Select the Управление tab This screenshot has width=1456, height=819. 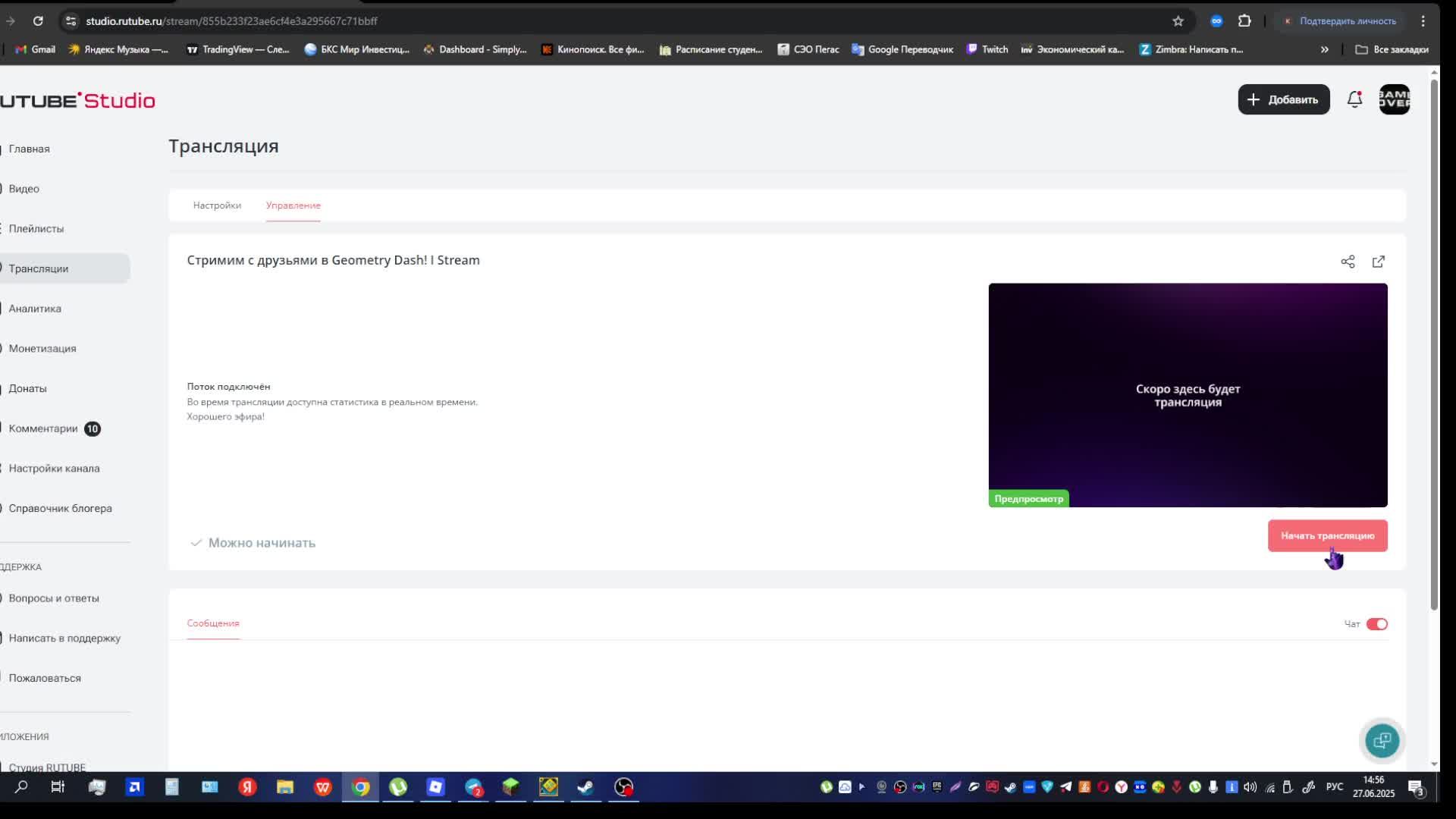tap(293, 206)
